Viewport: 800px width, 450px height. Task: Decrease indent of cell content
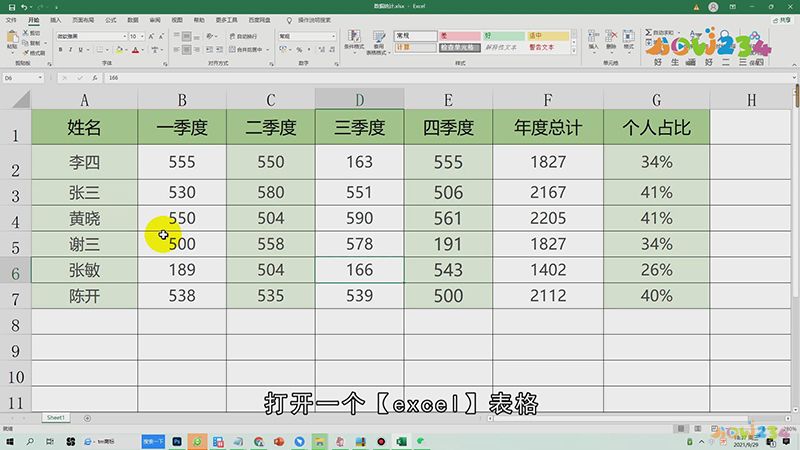(x=209, y=49)
